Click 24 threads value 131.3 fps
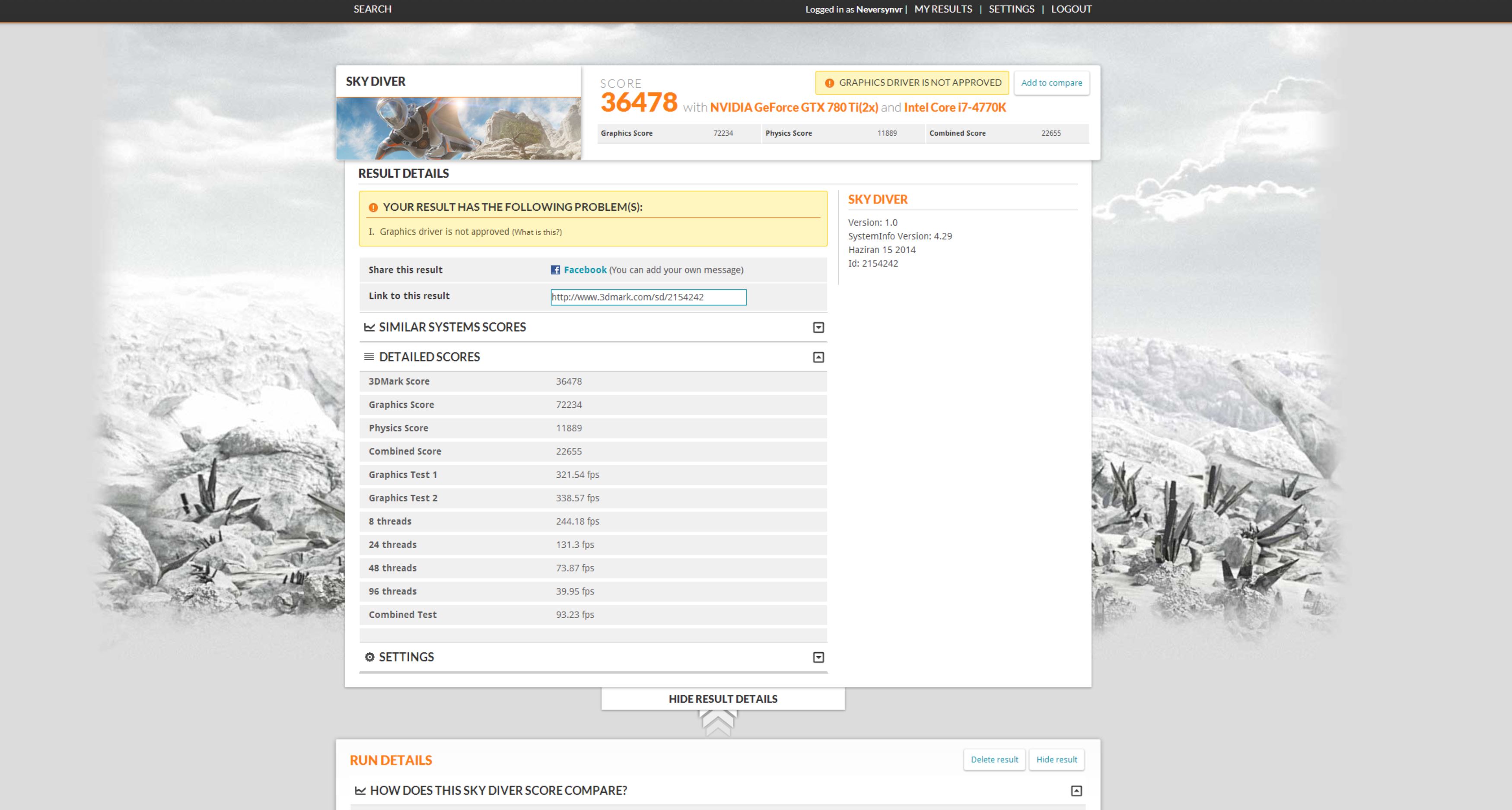1512x810 pixels. [x=575, y=545]
